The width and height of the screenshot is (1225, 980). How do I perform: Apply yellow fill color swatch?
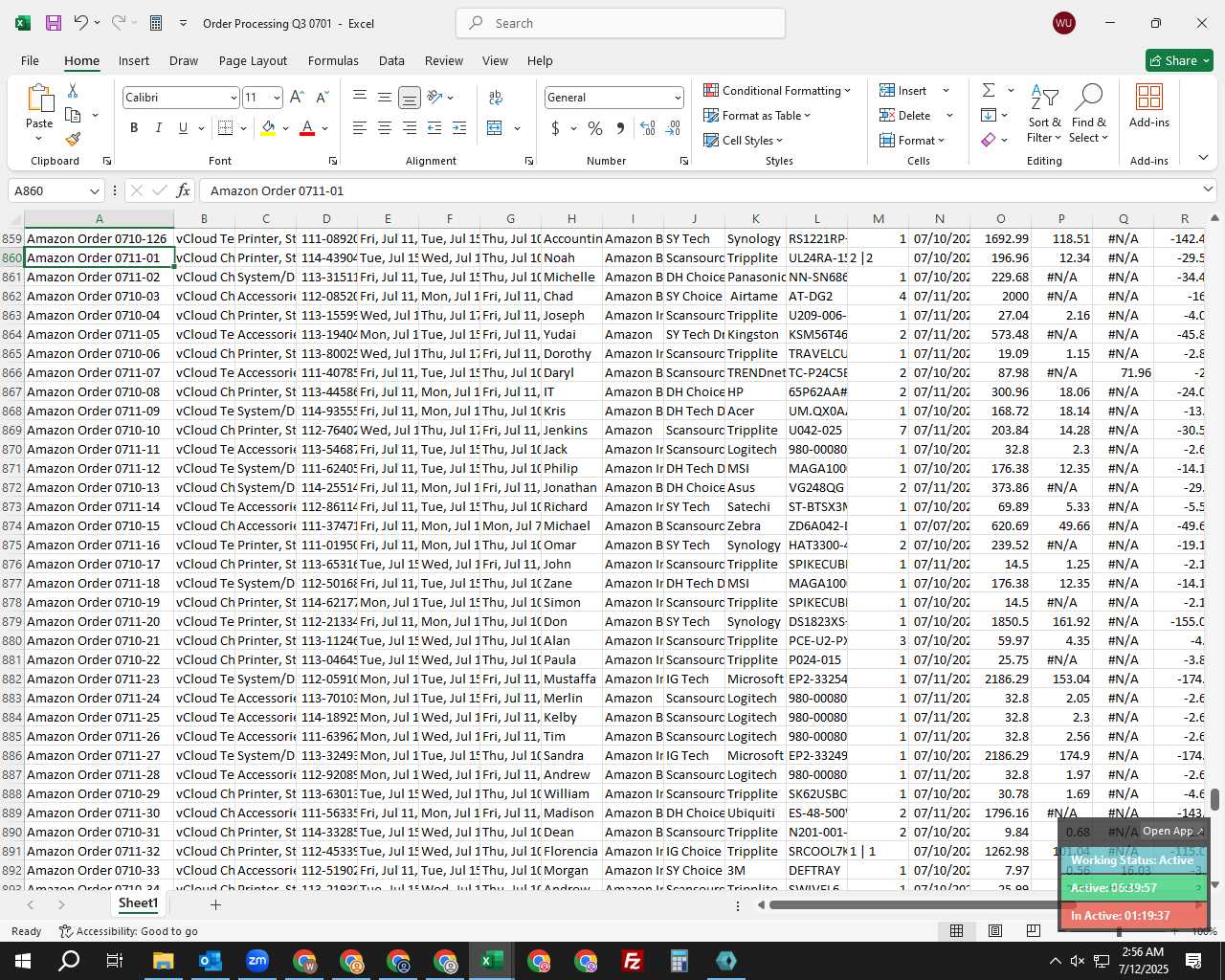[x=269, y=128]
